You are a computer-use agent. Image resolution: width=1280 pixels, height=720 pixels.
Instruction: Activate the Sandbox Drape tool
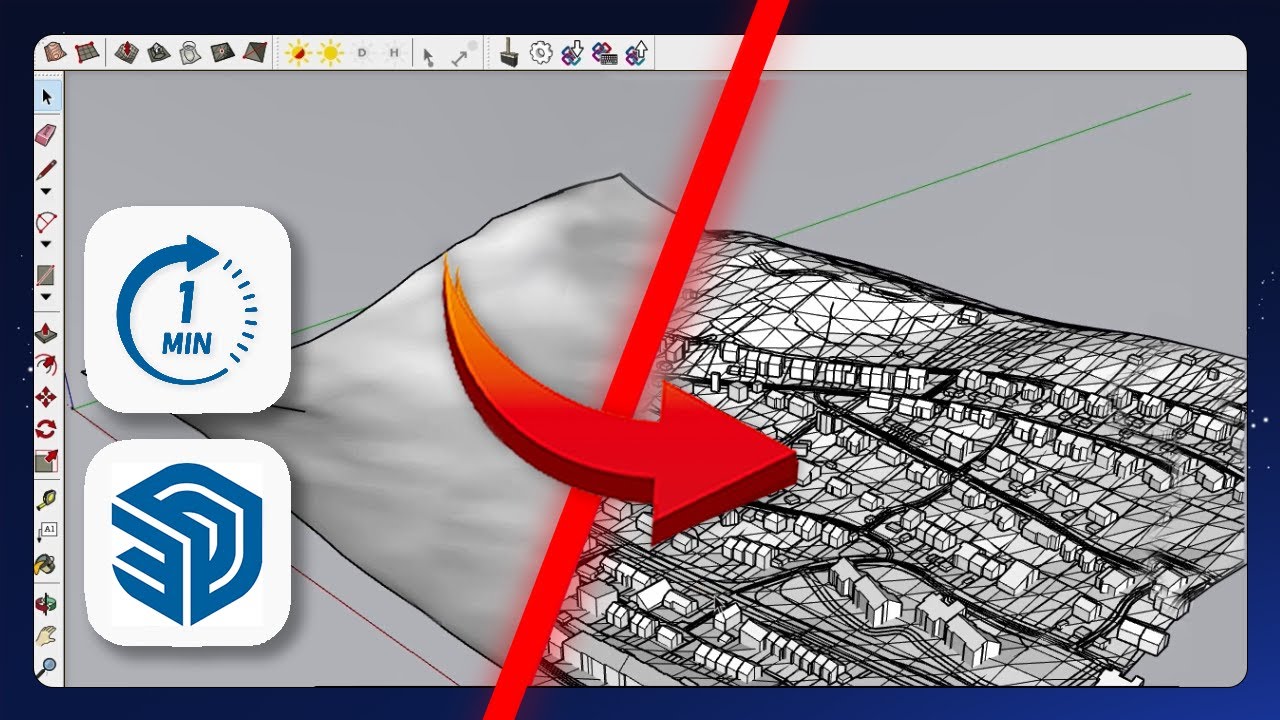[190, 53]
